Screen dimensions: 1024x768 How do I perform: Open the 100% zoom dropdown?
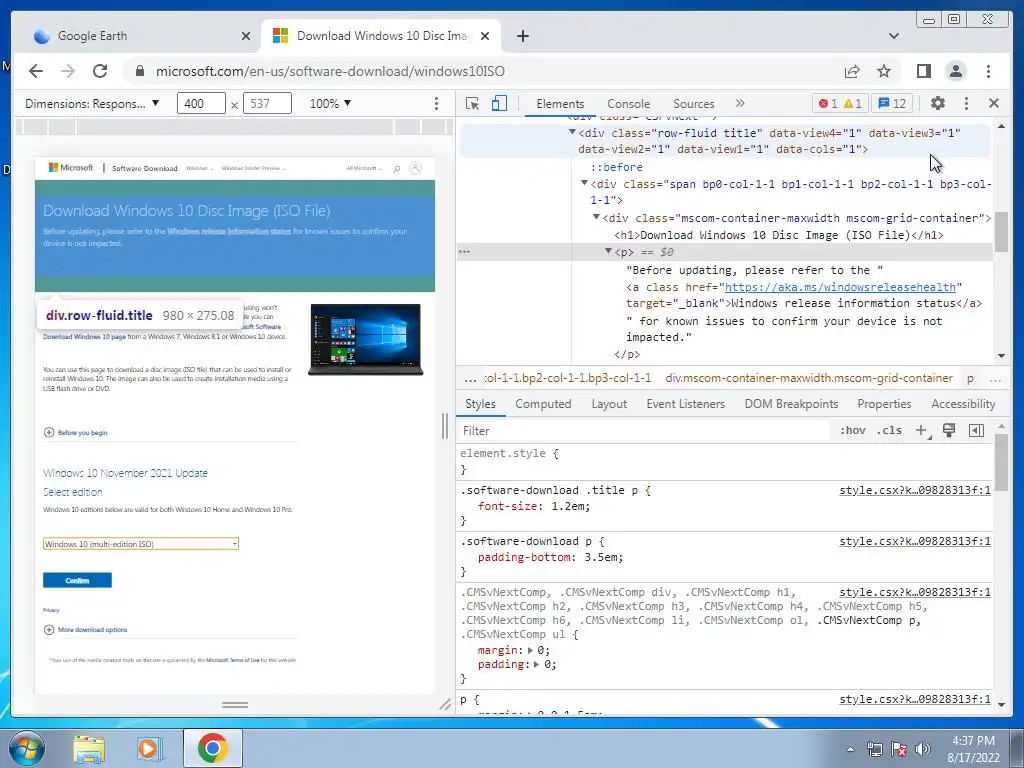(330, 103)
